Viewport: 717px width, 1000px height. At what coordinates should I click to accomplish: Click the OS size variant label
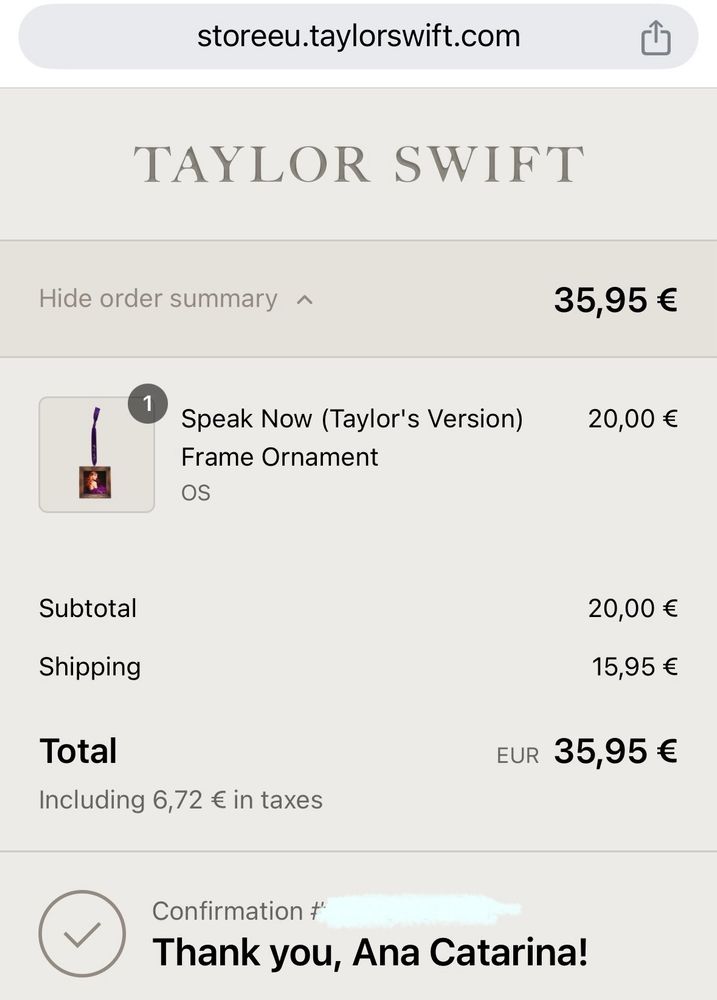[x=195, y=493]
